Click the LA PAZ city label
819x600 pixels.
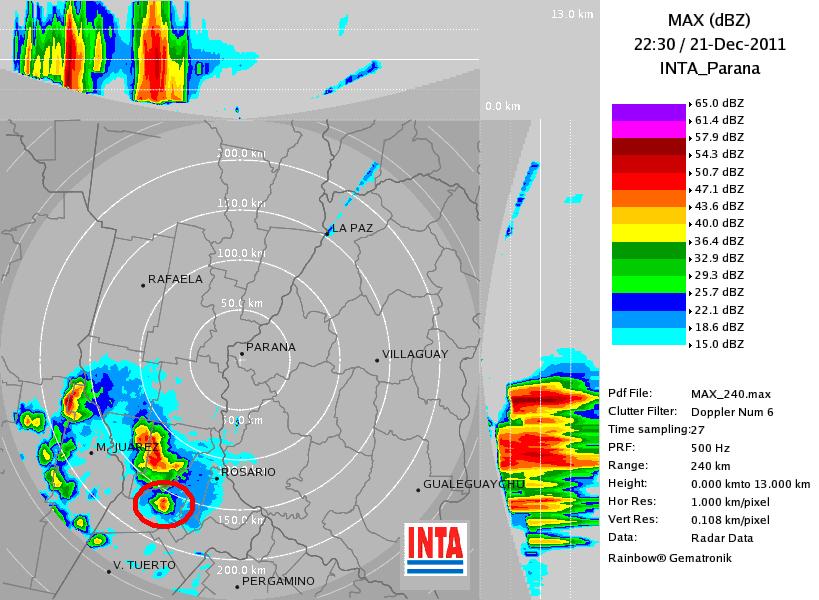[x=353, y=228]
